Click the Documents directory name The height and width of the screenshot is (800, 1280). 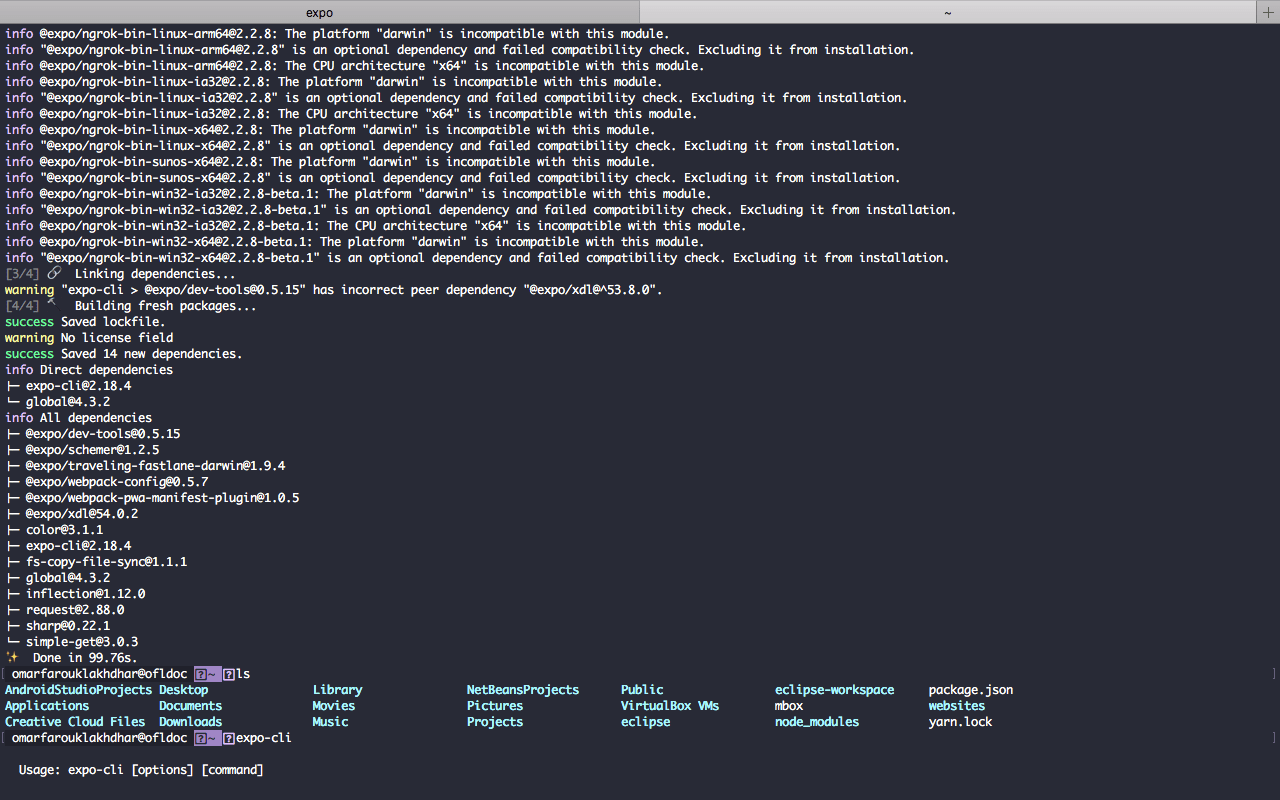191,706
